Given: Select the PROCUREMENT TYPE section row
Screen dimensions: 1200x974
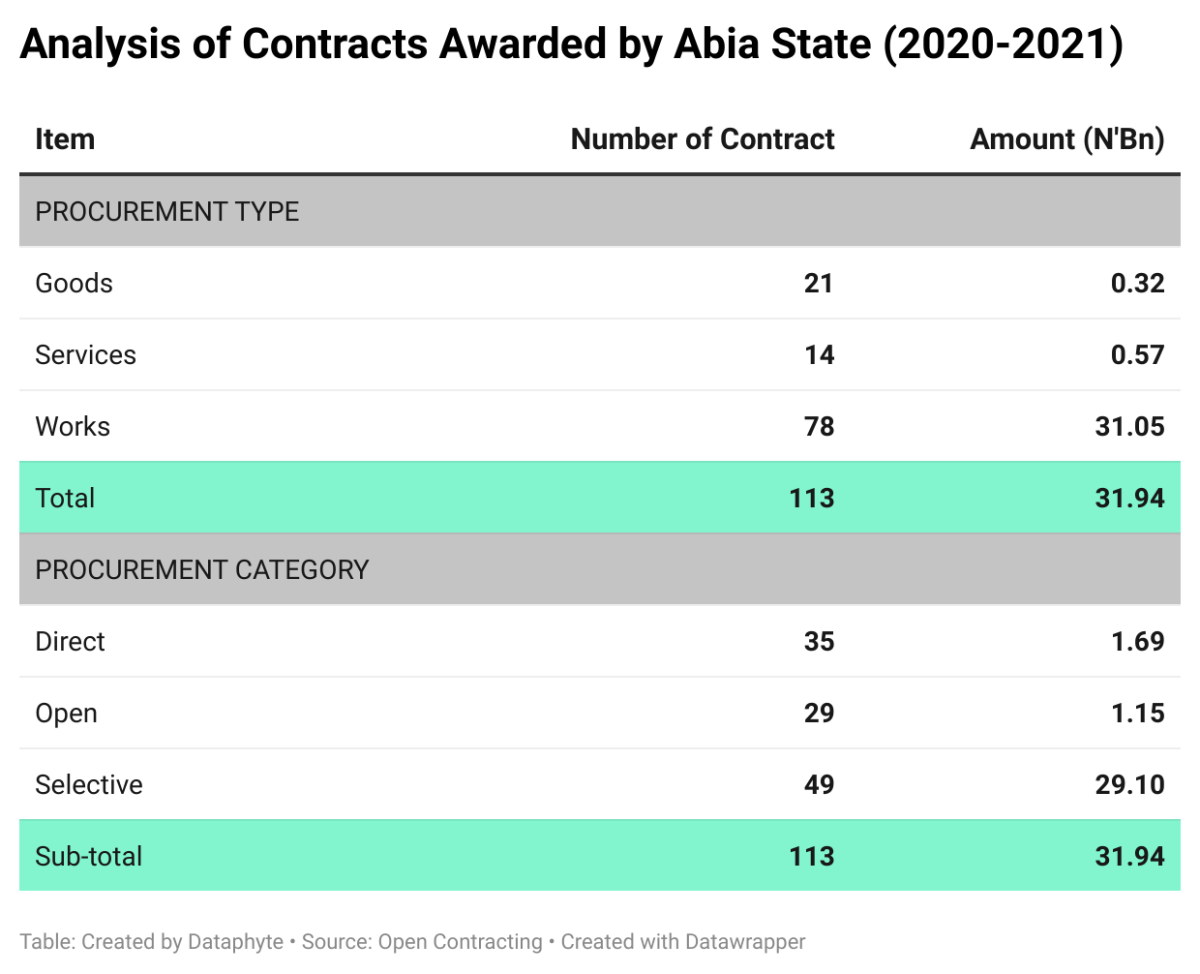Looking at the screenshot, I should point(167,212).
